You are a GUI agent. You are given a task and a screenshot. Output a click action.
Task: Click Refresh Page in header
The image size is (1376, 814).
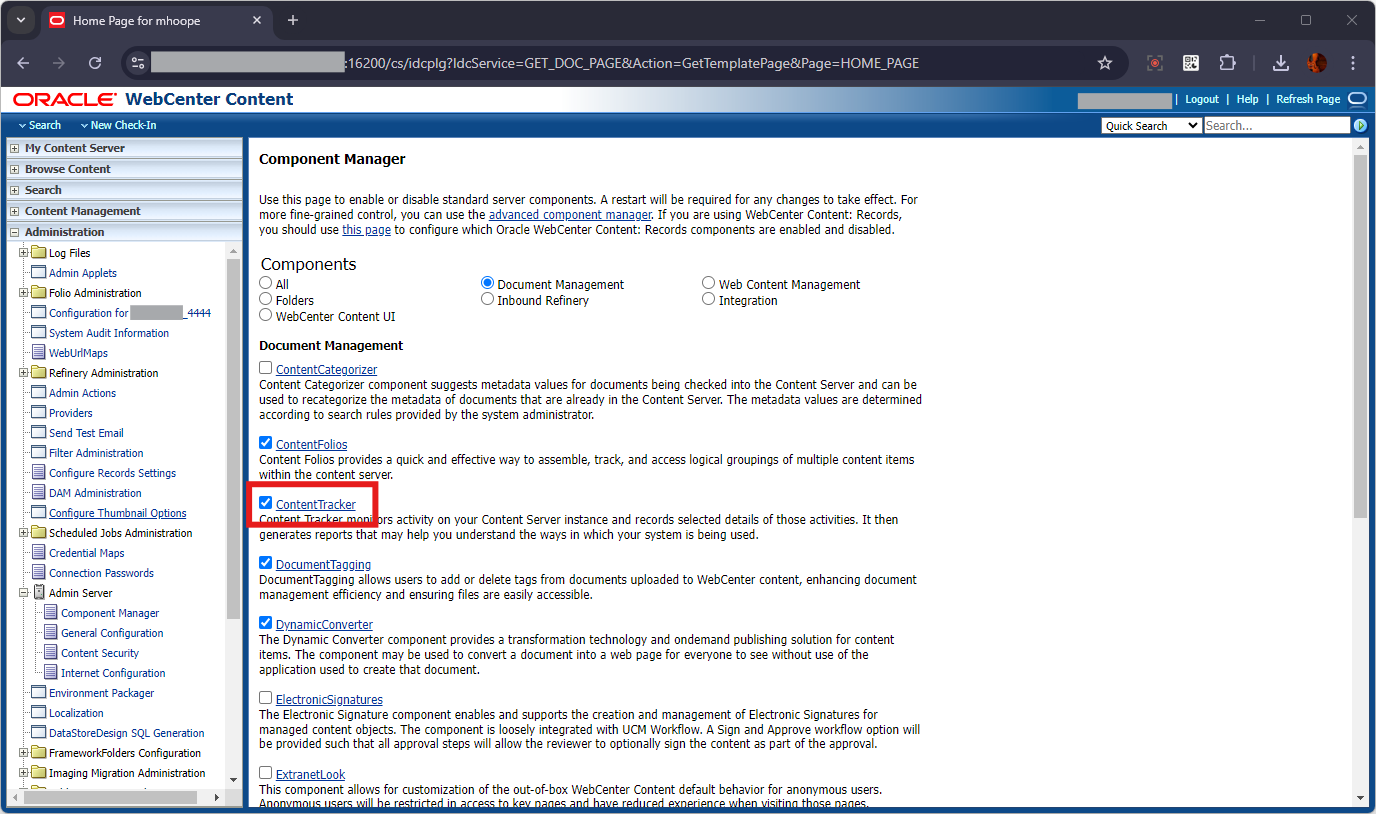1308,99
